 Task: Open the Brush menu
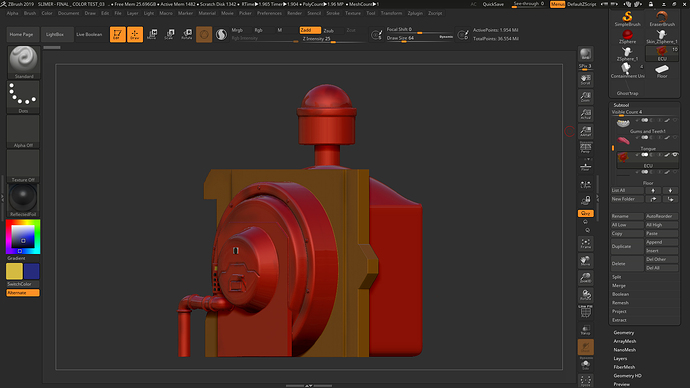(30, 13)
